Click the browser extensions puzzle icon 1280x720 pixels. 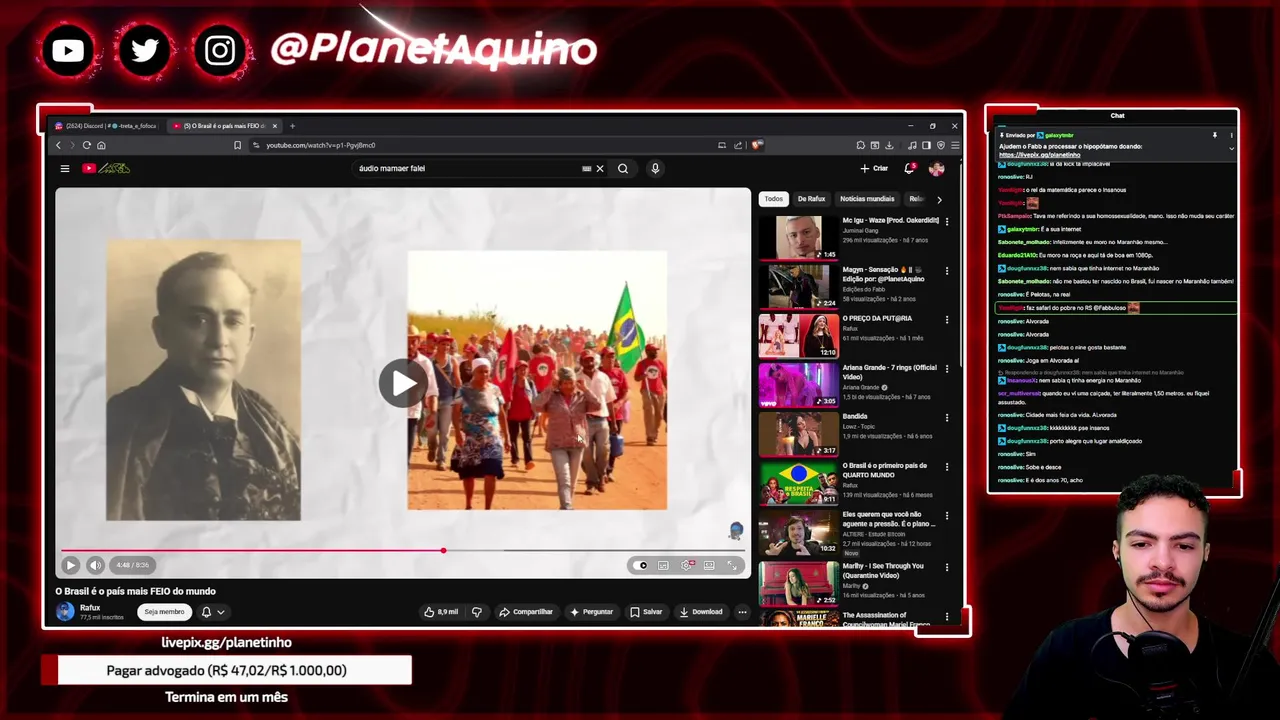coord(860,145)
